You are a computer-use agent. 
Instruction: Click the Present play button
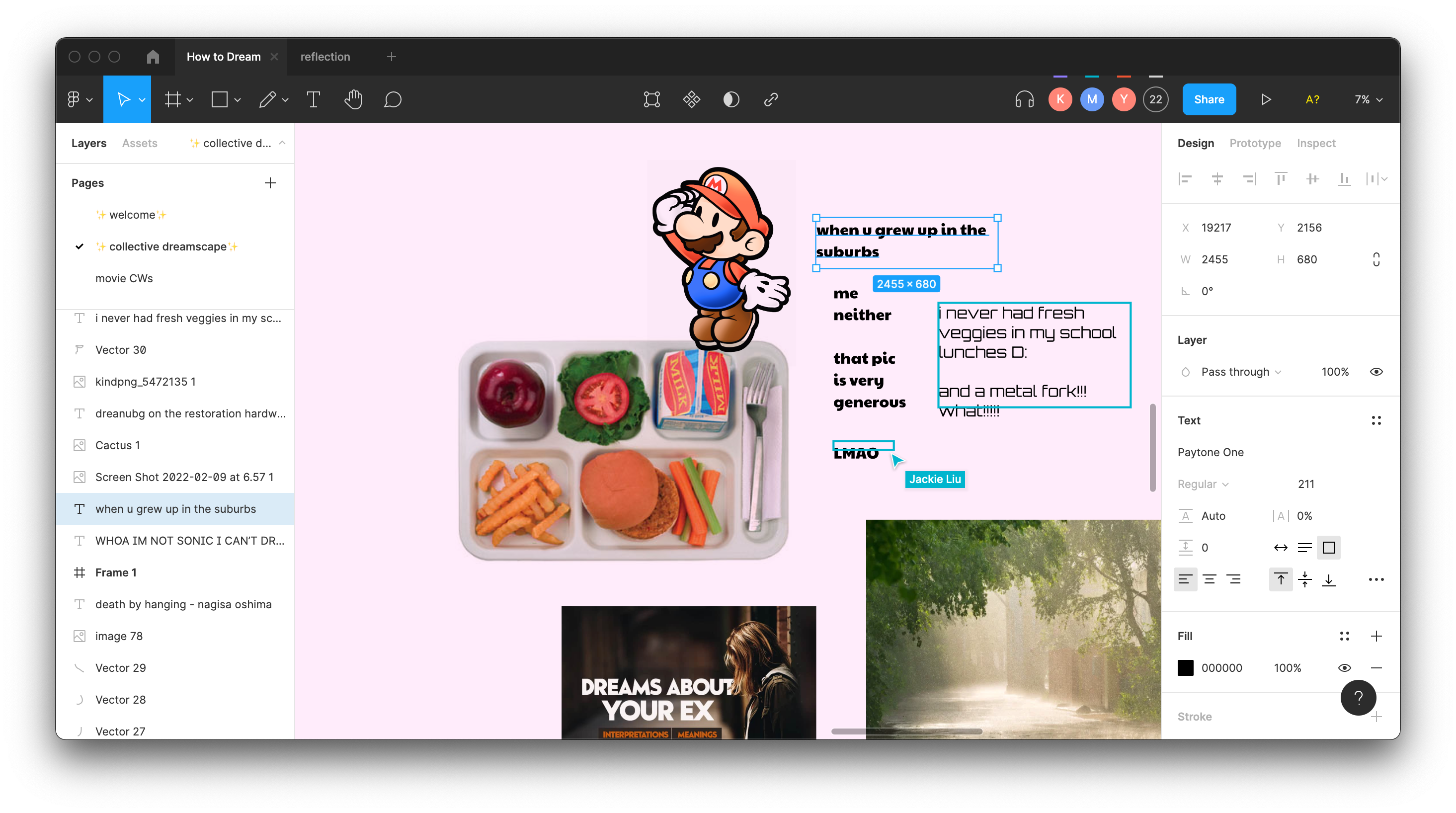[1266, 99]
